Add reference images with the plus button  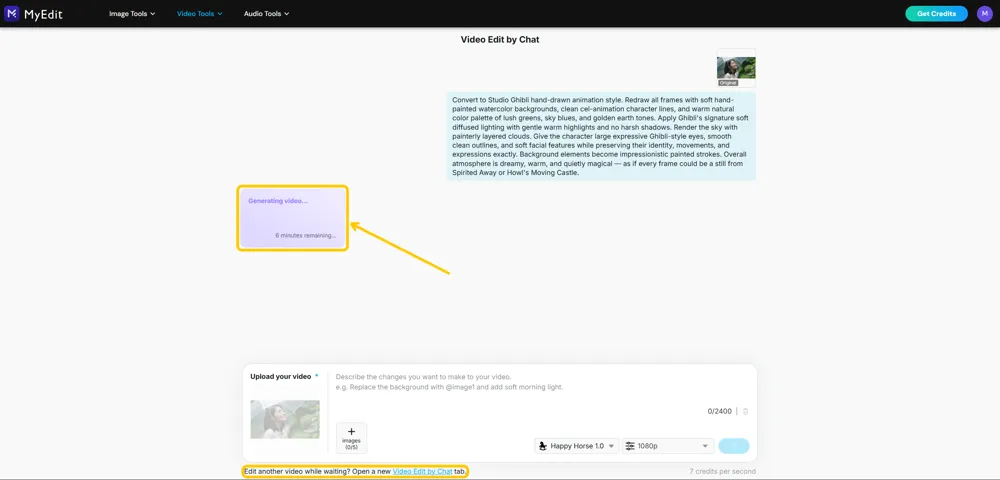pyautogui.click(x=351, y=437)
